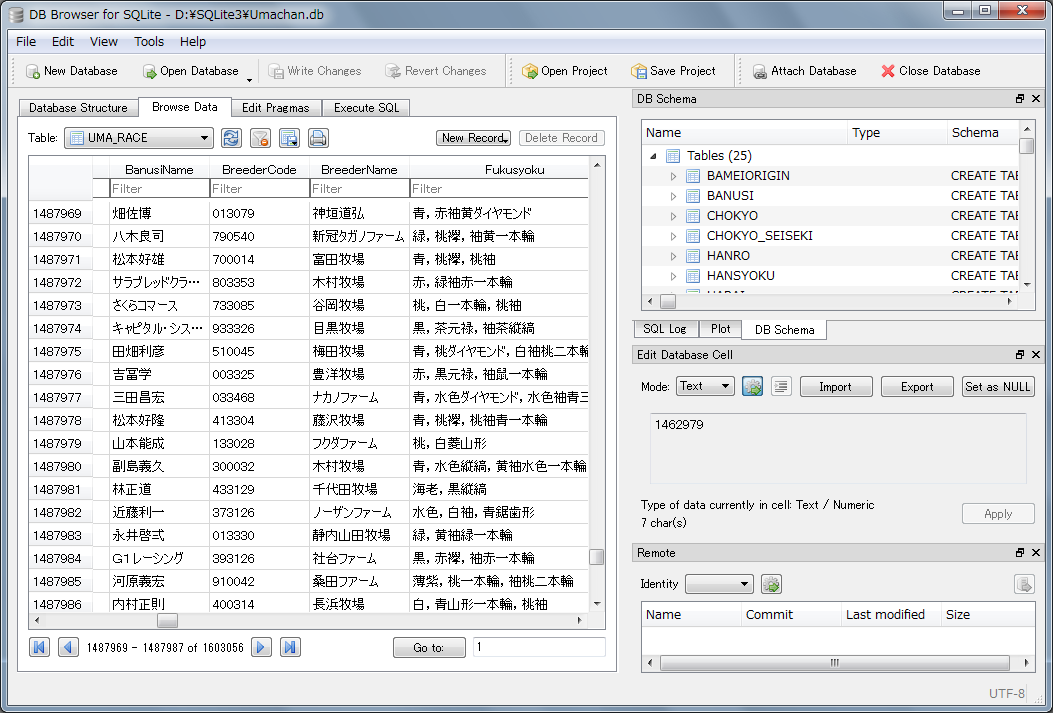Viewport: 1053px width, 713px height.
Task: Click Open Database toolbar button
Action: pyautogui.click(x=191, y=71)
